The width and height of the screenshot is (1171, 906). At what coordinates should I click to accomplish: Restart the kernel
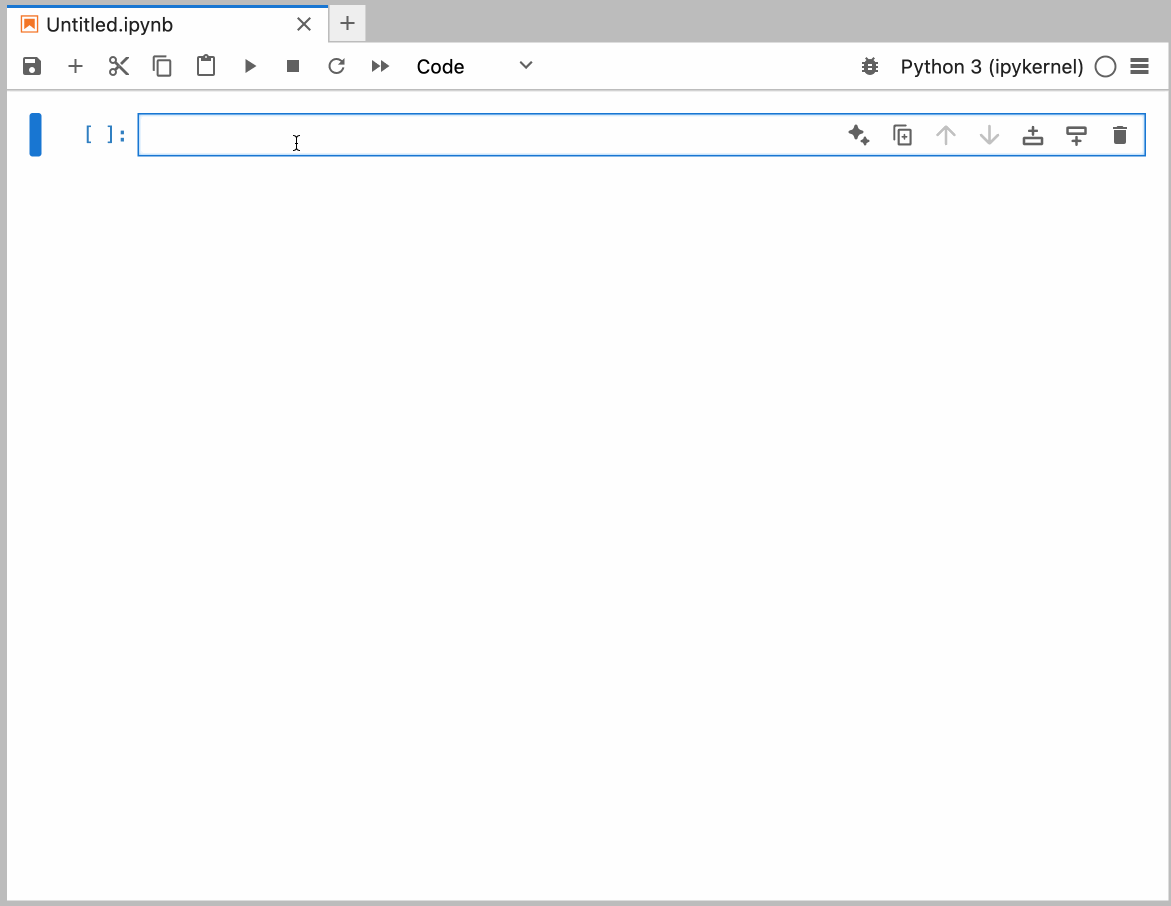tap(336, 66)
